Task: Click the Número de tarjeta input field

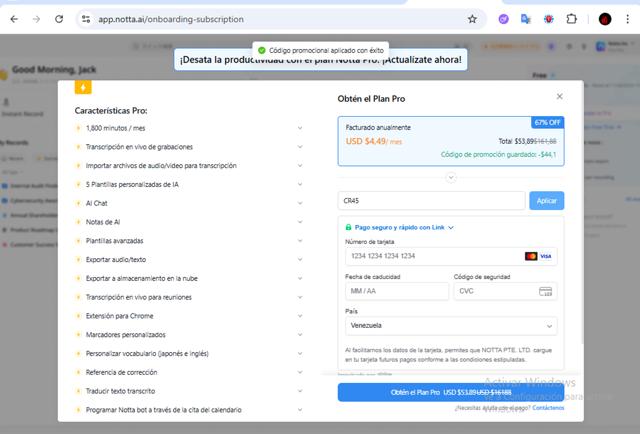Action: [x=451, y=256]
